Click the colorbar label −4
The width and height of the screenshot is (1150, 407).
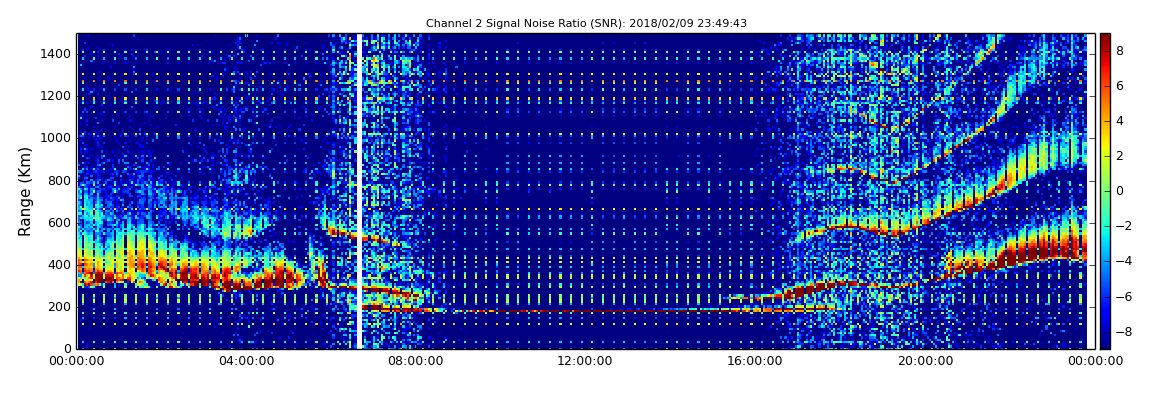[x=1123, y=261]
